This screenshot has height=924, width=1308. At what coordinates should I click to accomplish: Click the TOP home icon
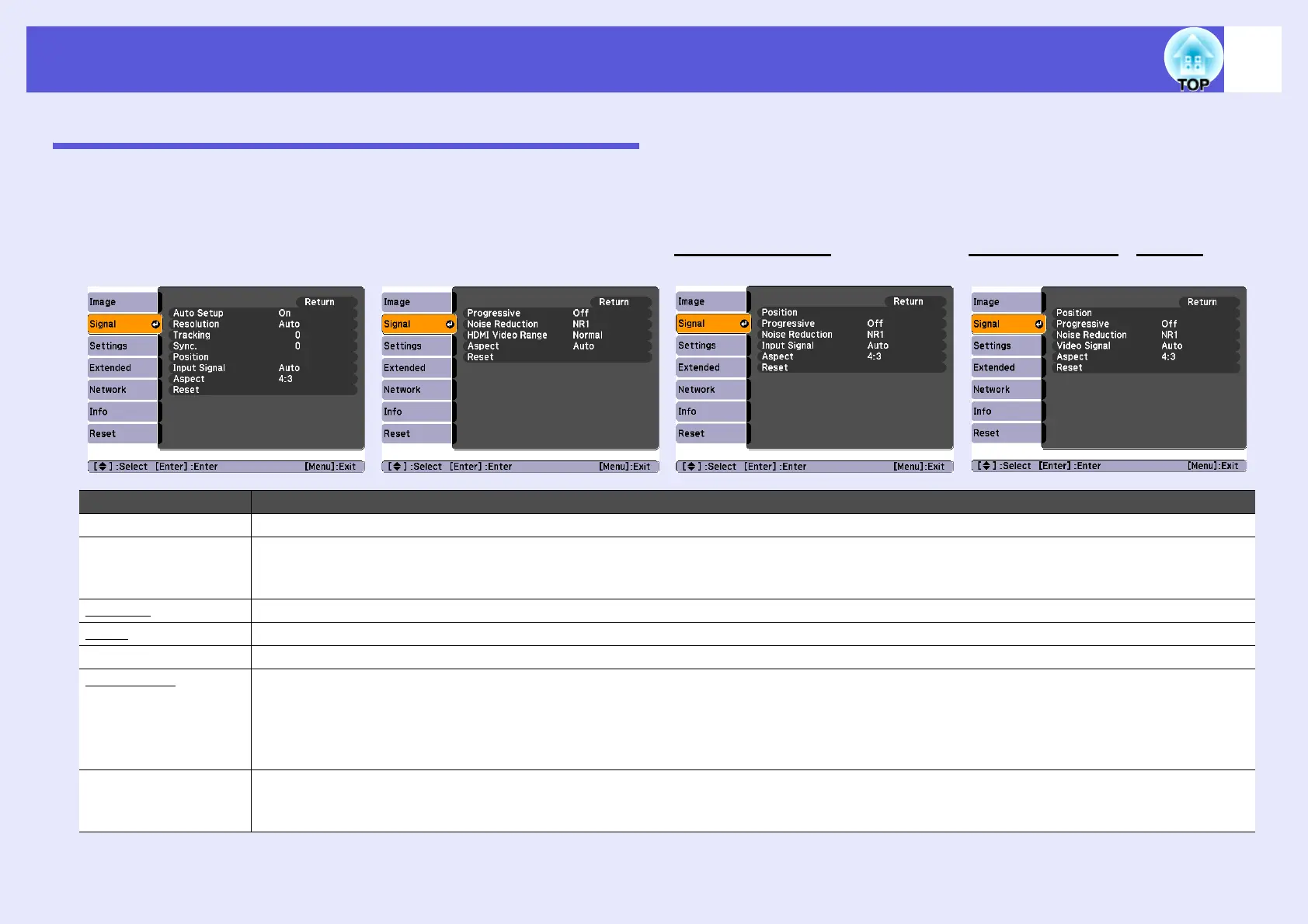coord(1193,61)
